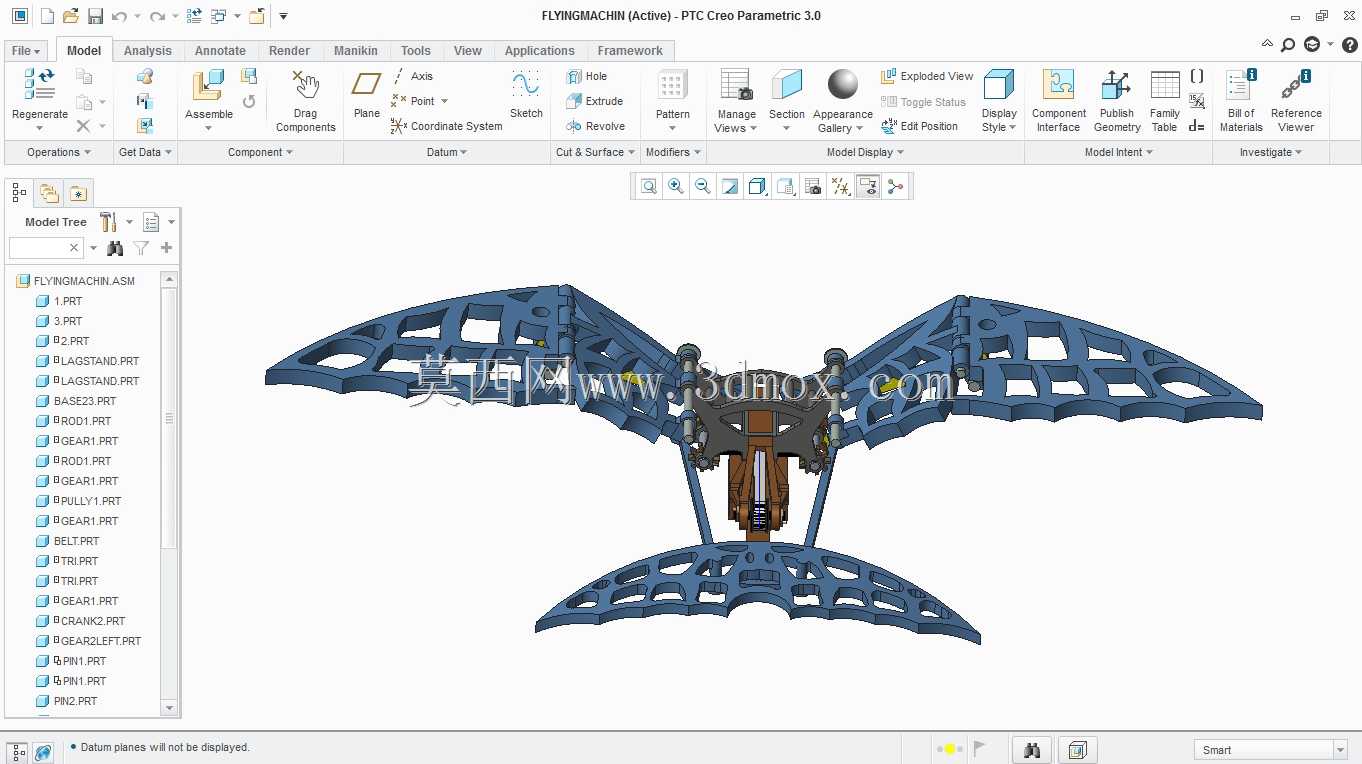Viewport: 1362px width, 764px height.
Task: Open model tree Settings hammer tool
Action: [x=108, y=222]
